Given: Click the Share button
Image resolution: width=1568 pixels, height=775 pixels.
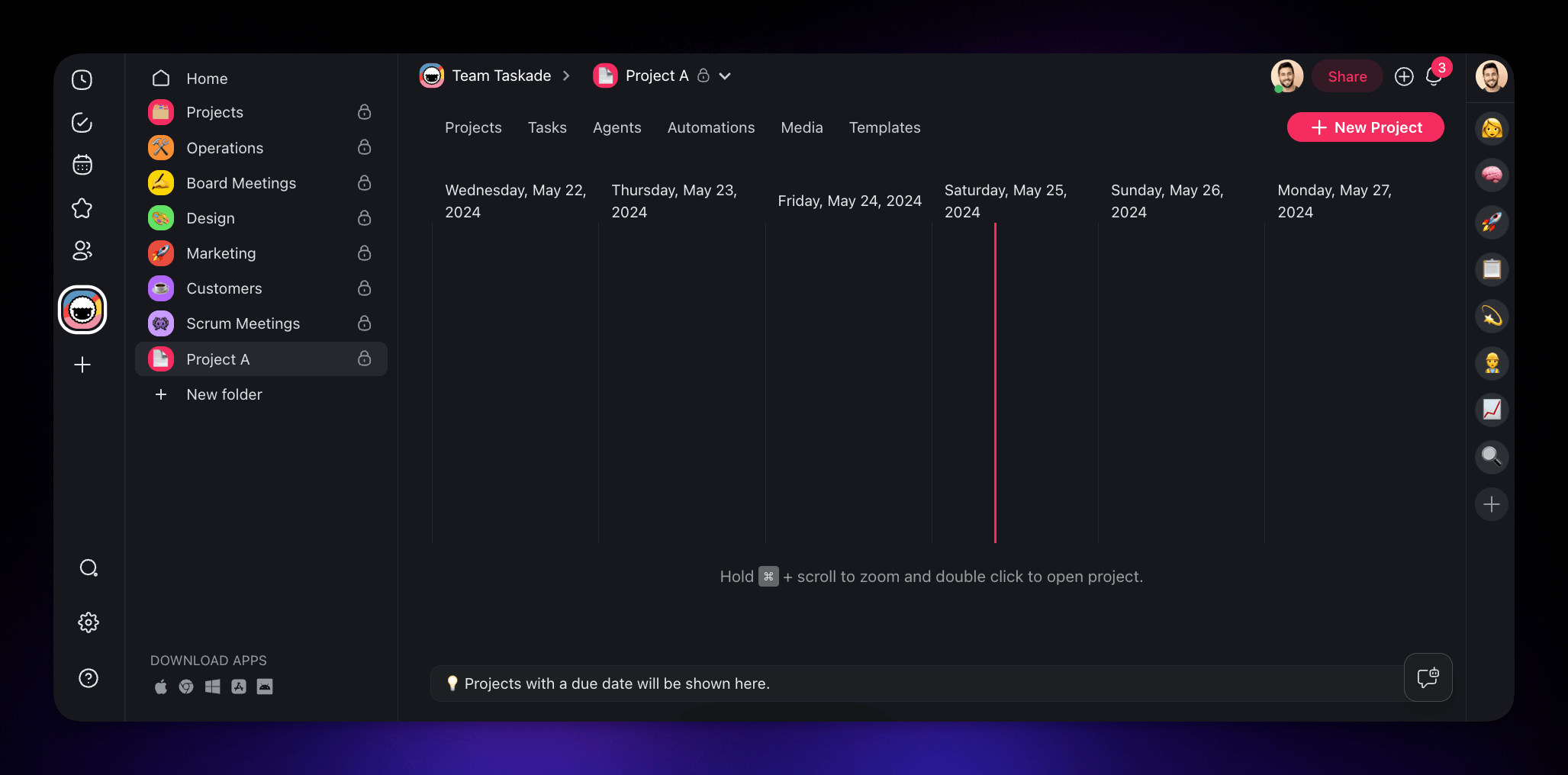Looking at the screenshot, I should coord(1347,76).
